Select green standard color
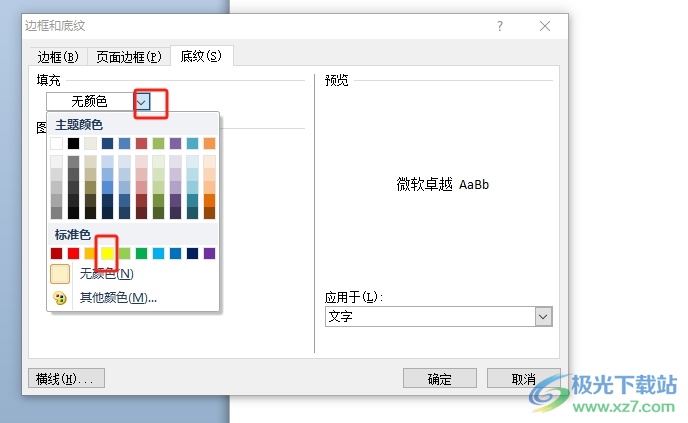 [141, 253]
